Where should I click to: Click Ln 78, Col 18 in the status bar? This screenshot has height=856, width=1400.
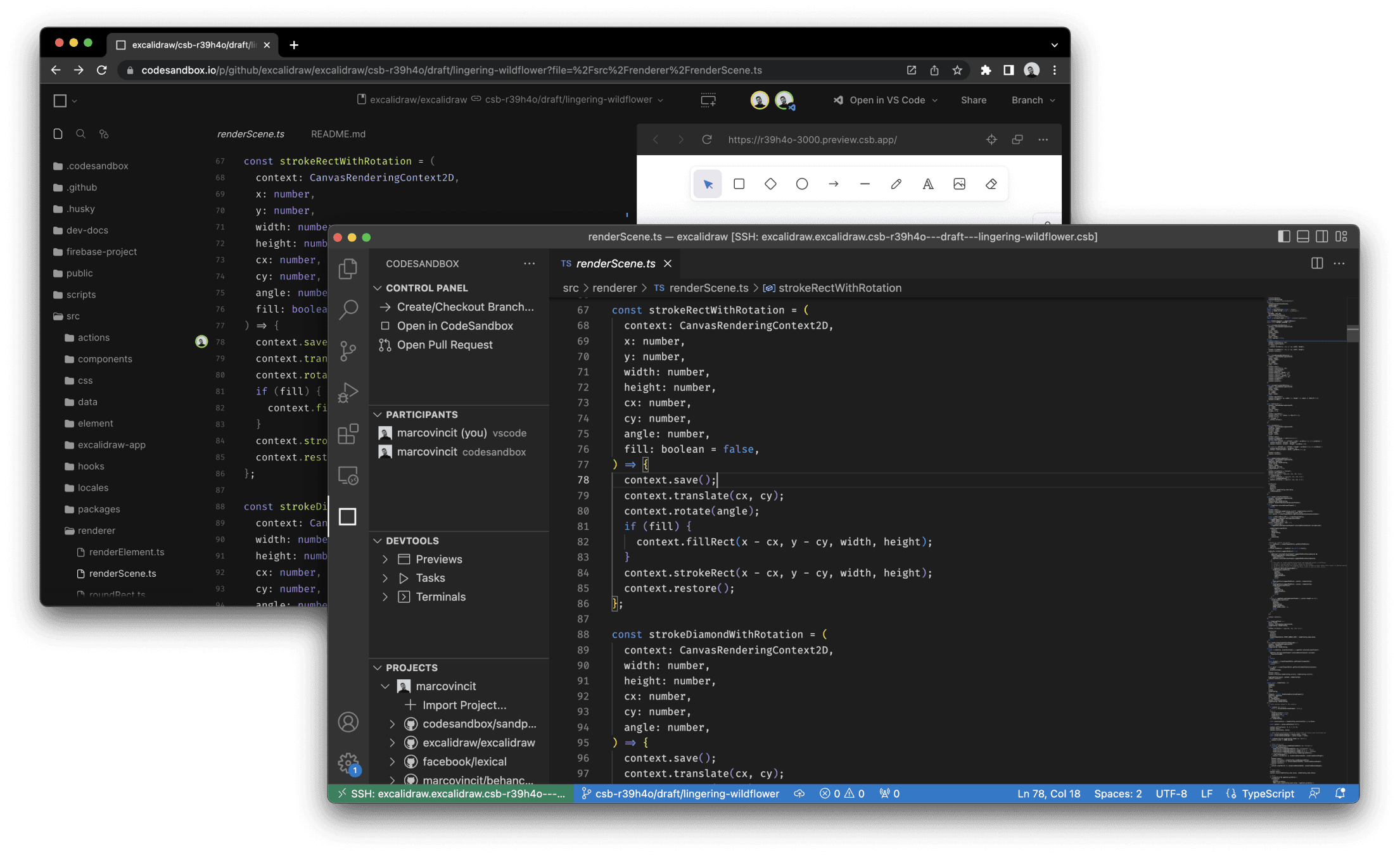click(x=1048, y=793)
